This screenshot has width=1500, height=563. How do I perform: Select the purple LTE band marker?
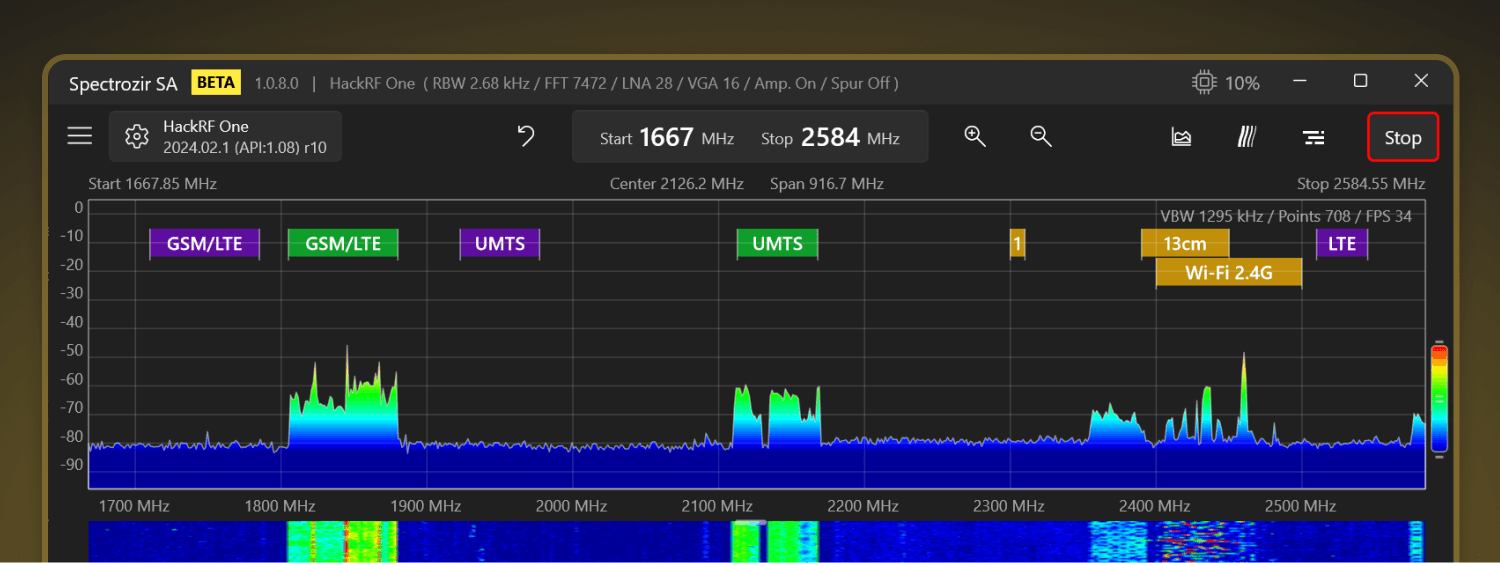tap(1342, 244)
